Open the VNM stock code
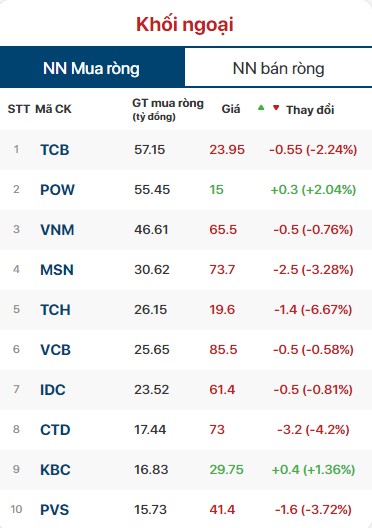The width and height of the screenshot is (372, 528). click(57, 230)
